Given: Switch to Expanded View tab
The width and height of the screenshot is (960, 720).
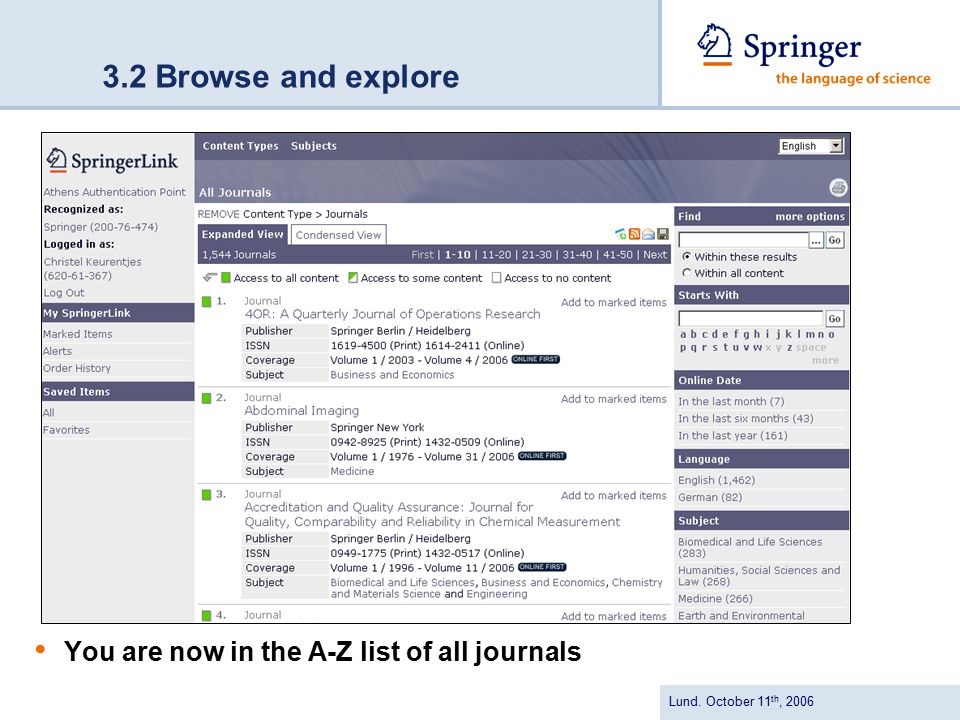Looking at the screenshot, I should [x=242, y=234].
